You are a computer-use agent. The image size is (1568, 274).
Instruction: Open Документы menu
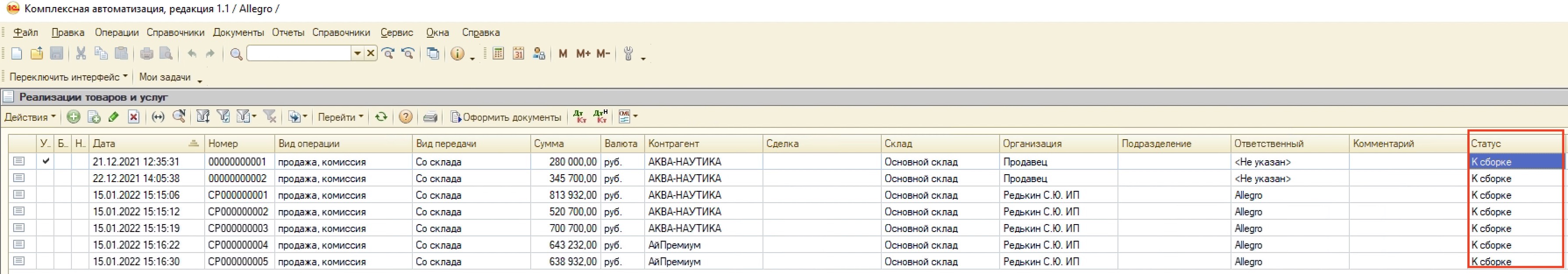238,33
